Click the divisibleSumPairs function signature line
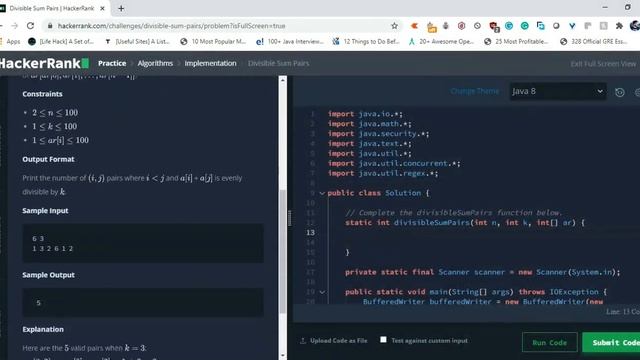This screenshot has height=360, width=640. click(x=465, y=223)
